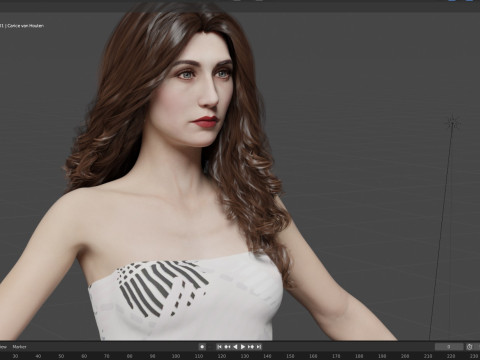
Task: Select the light object in the viewport
Action: coord(453,123)
